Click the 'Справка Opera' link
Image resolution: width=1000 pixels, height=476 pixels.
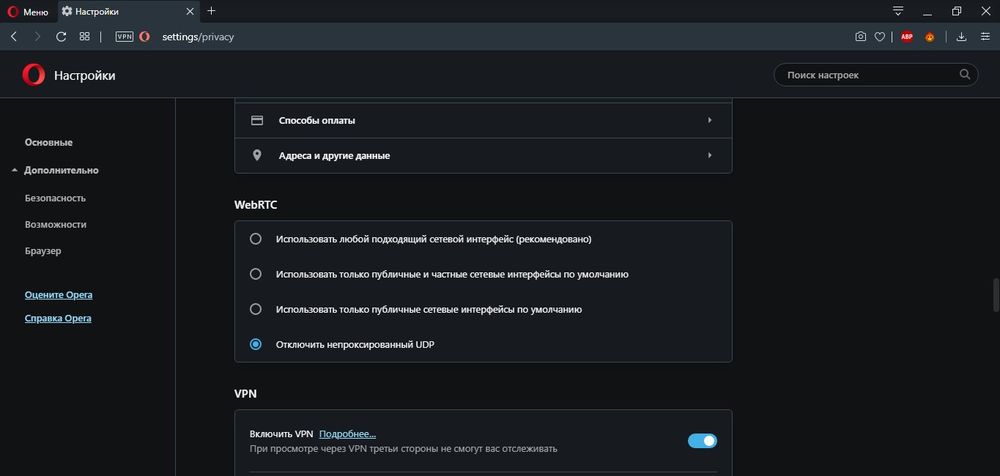tap(58, 318)
